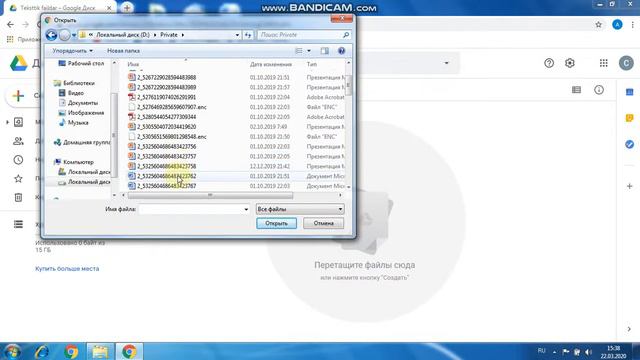Image resolution: width=640 pixels, height=360 pixels.
Task: Select the .enc file dated 01.10.2019 21:50
Action: (x=236, y=137)
